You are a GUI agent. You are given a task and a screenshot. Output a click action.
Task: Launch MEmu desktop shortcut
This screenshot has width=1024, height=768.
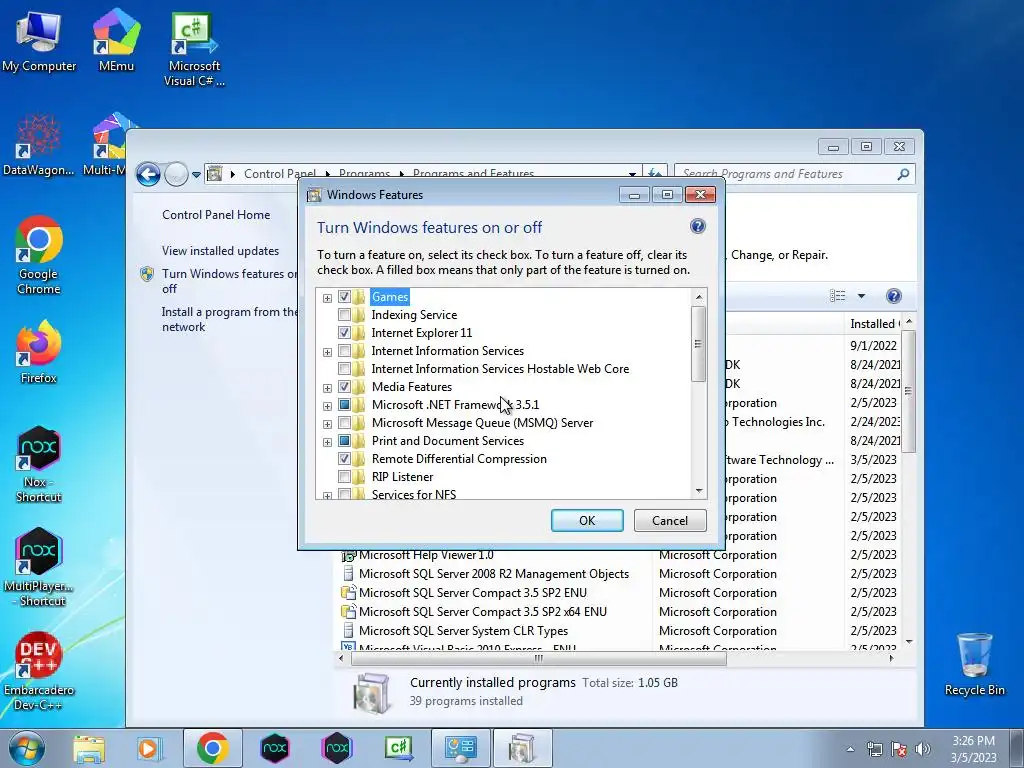[x=116, y=41]
